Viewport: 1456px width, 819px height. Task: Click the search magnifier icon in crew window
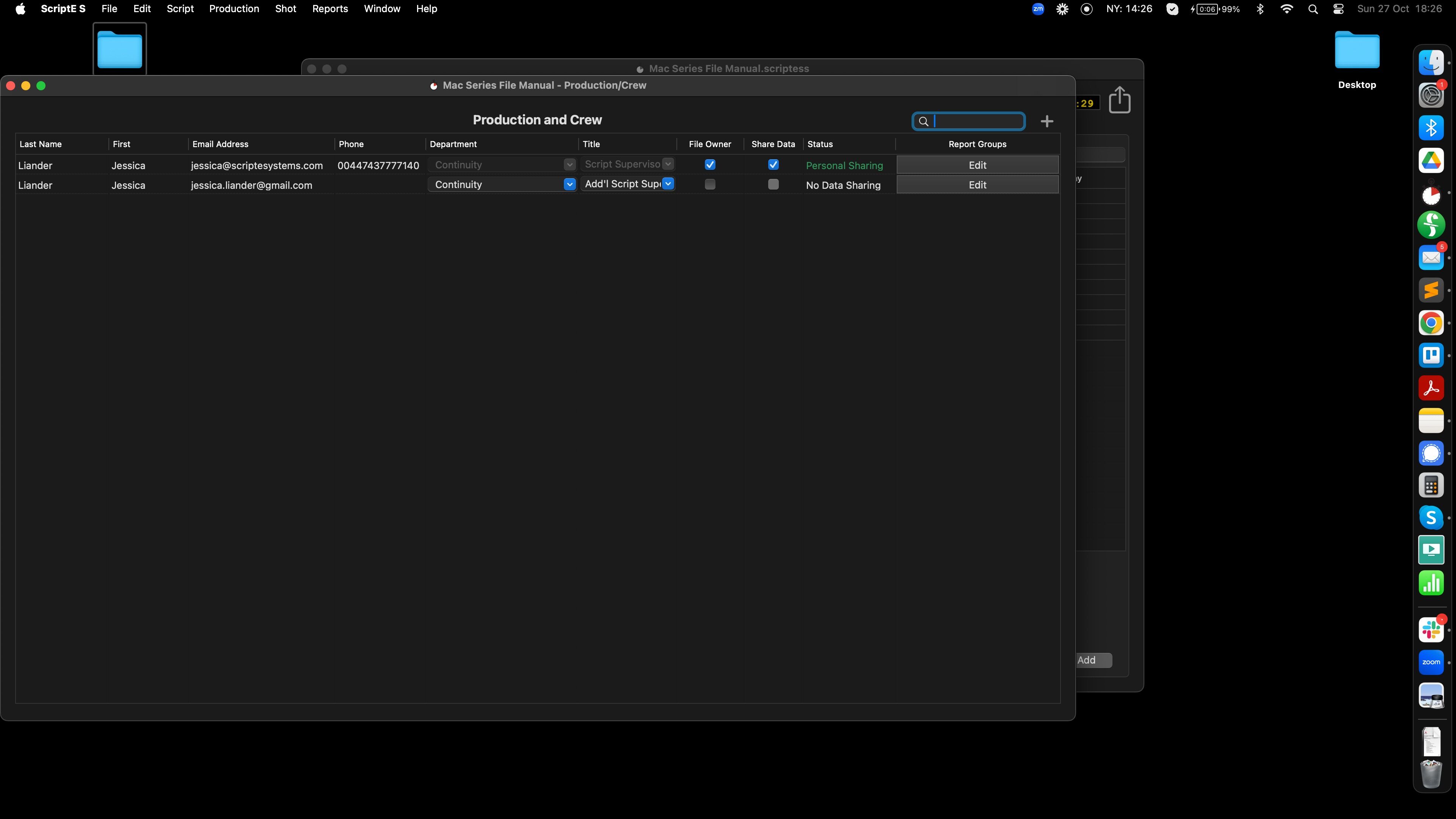[924, 121]
